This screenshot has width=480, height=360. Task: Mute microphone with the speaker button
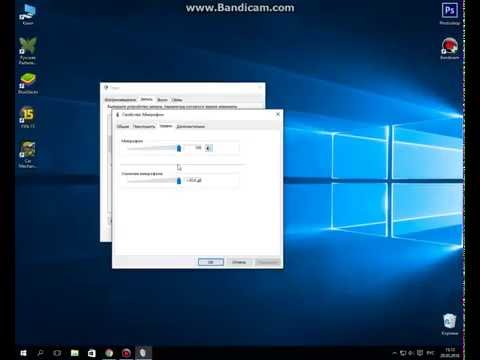tap(209, 148)
